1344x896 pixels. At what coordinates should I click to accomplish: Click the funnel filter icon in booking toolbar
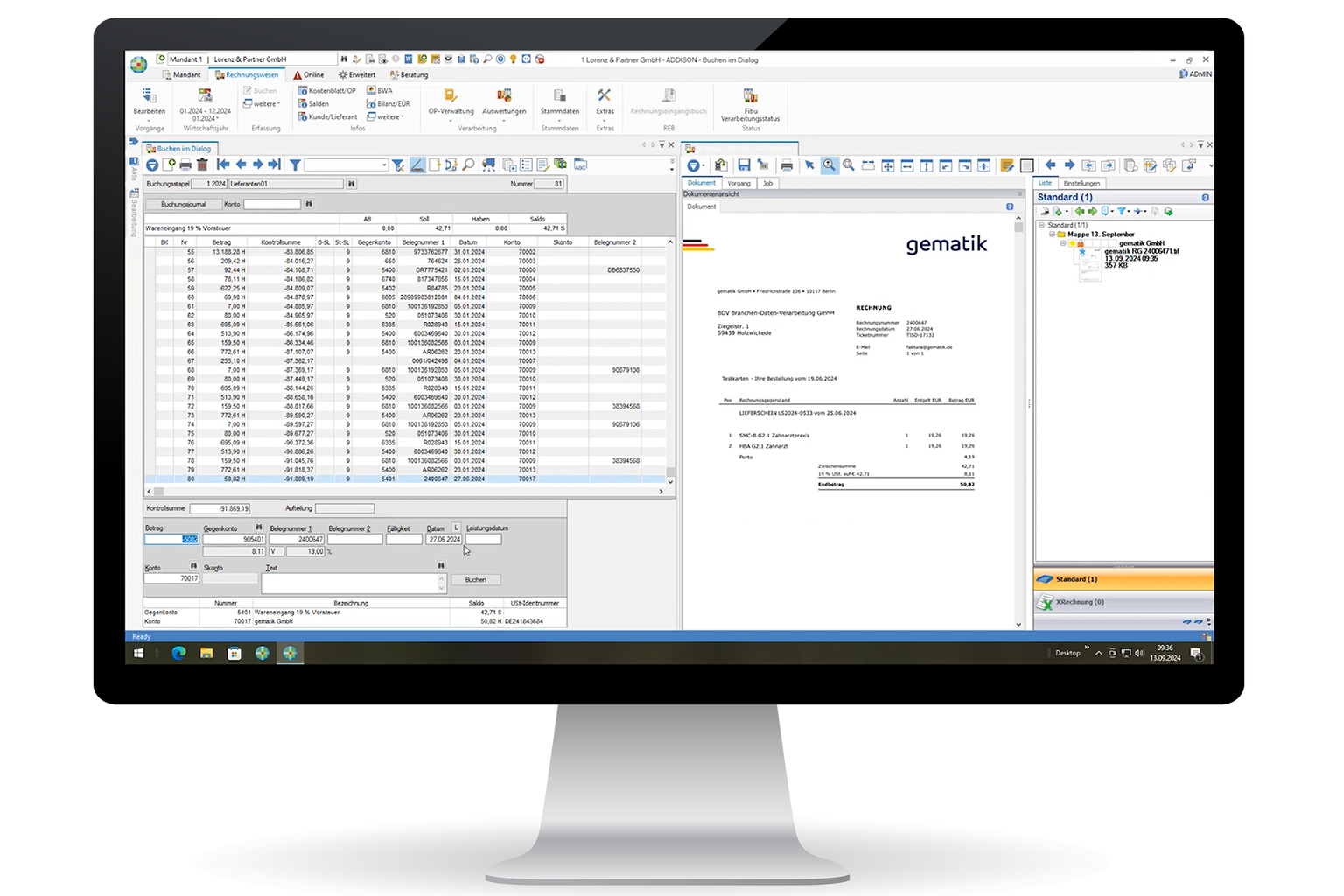[296, 164]
